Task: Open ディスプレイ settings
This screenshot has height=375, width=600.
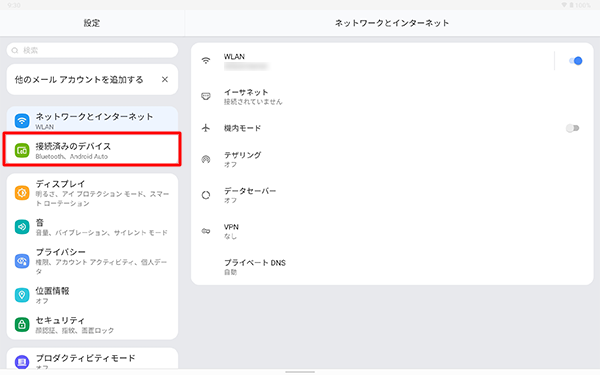Action: [x=92, y=192]
